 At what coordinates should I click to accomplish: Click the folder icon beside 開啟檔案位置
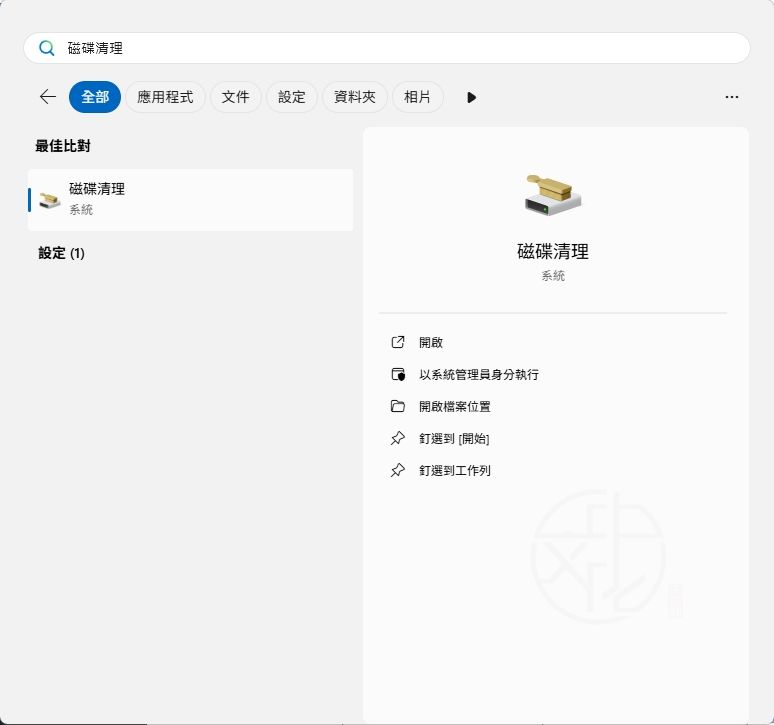[398, 406]
